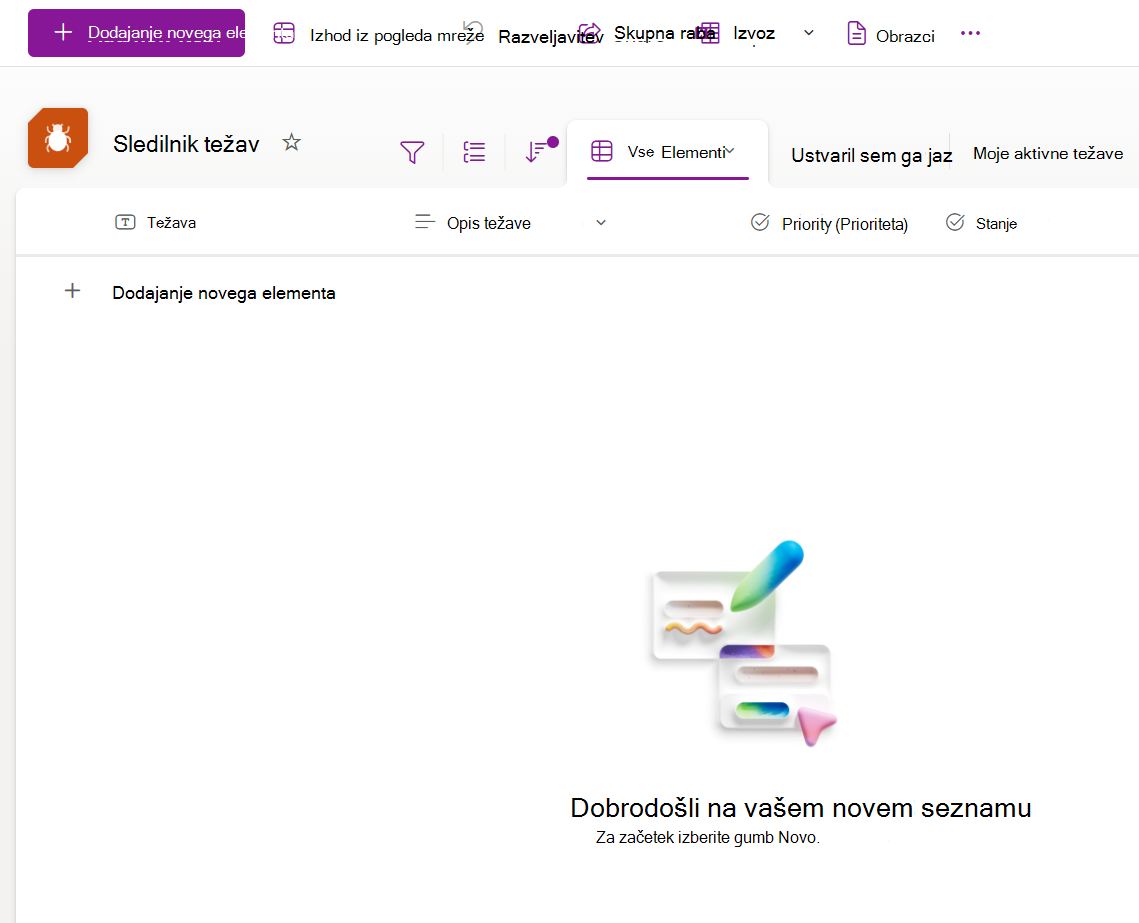
Task: Switch to Moje aktivne težave view
Action: [1047, 153]
